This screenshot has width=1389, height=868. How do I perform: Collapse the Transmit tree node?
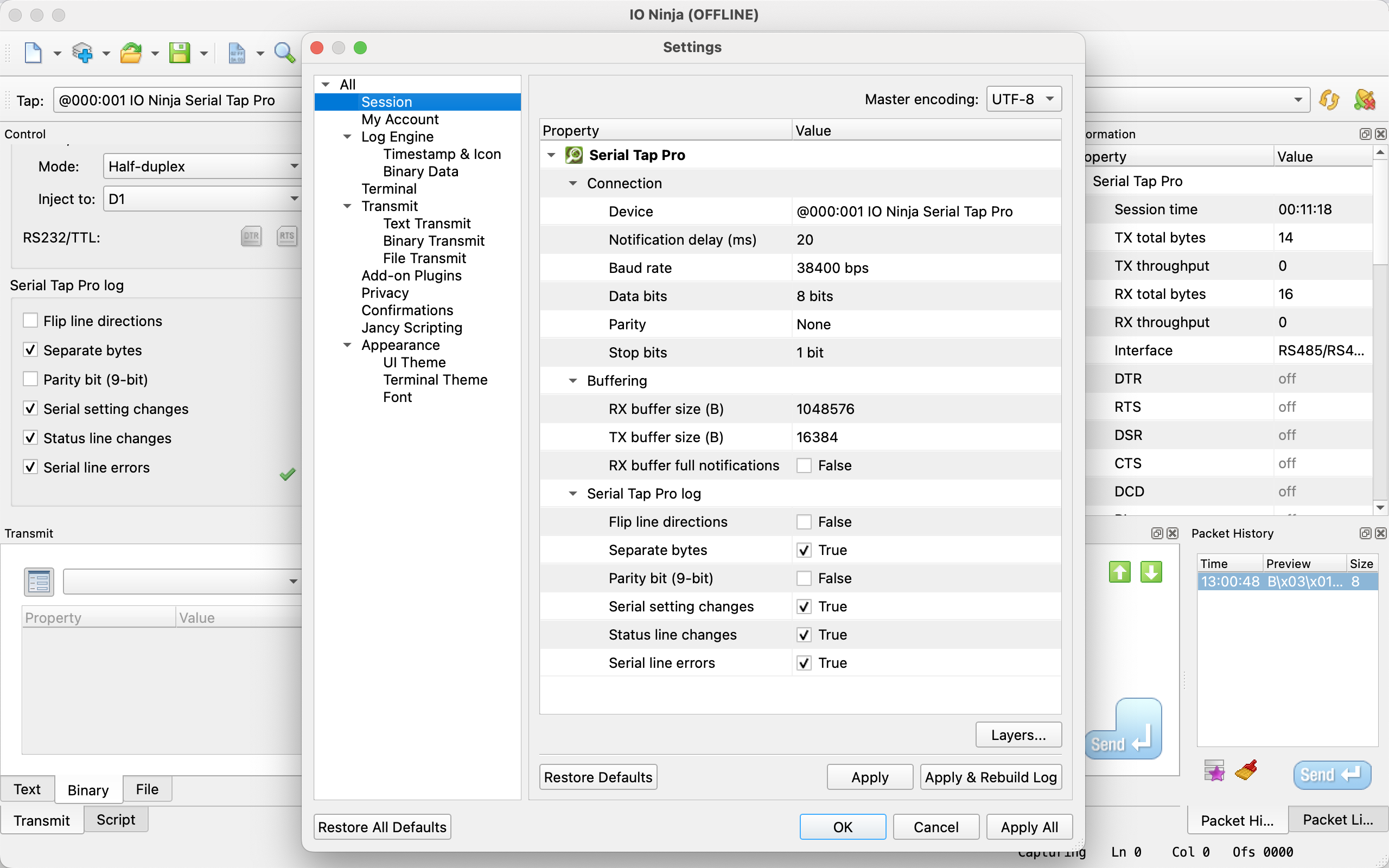click(347, 206)
